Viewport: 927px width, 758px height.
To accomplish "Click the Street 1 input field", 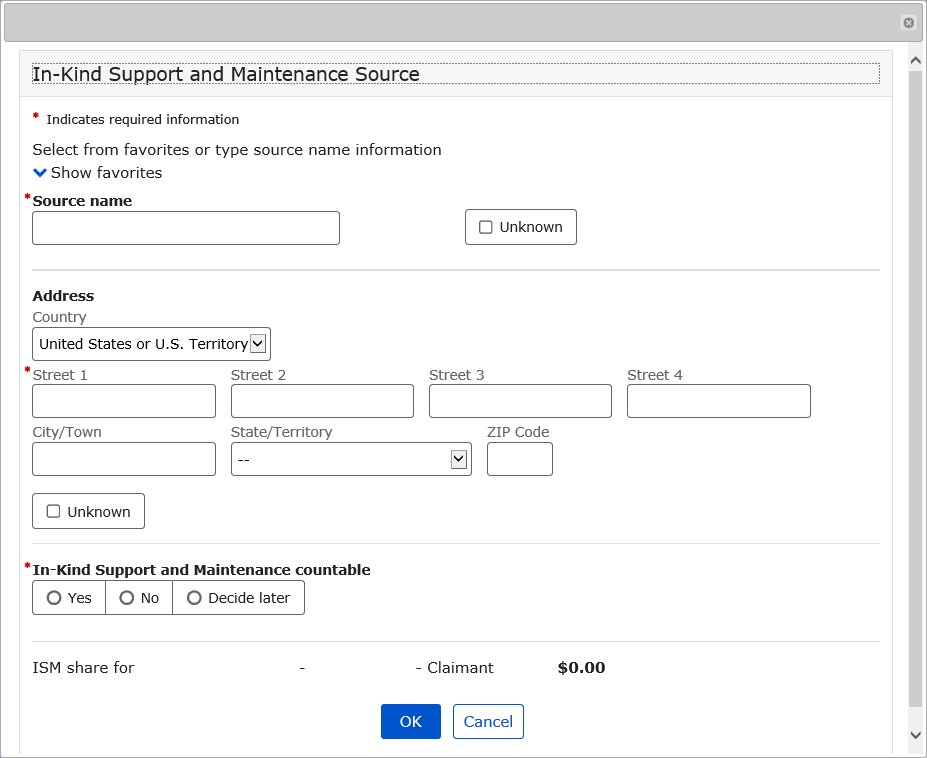I will coord(124,401).
